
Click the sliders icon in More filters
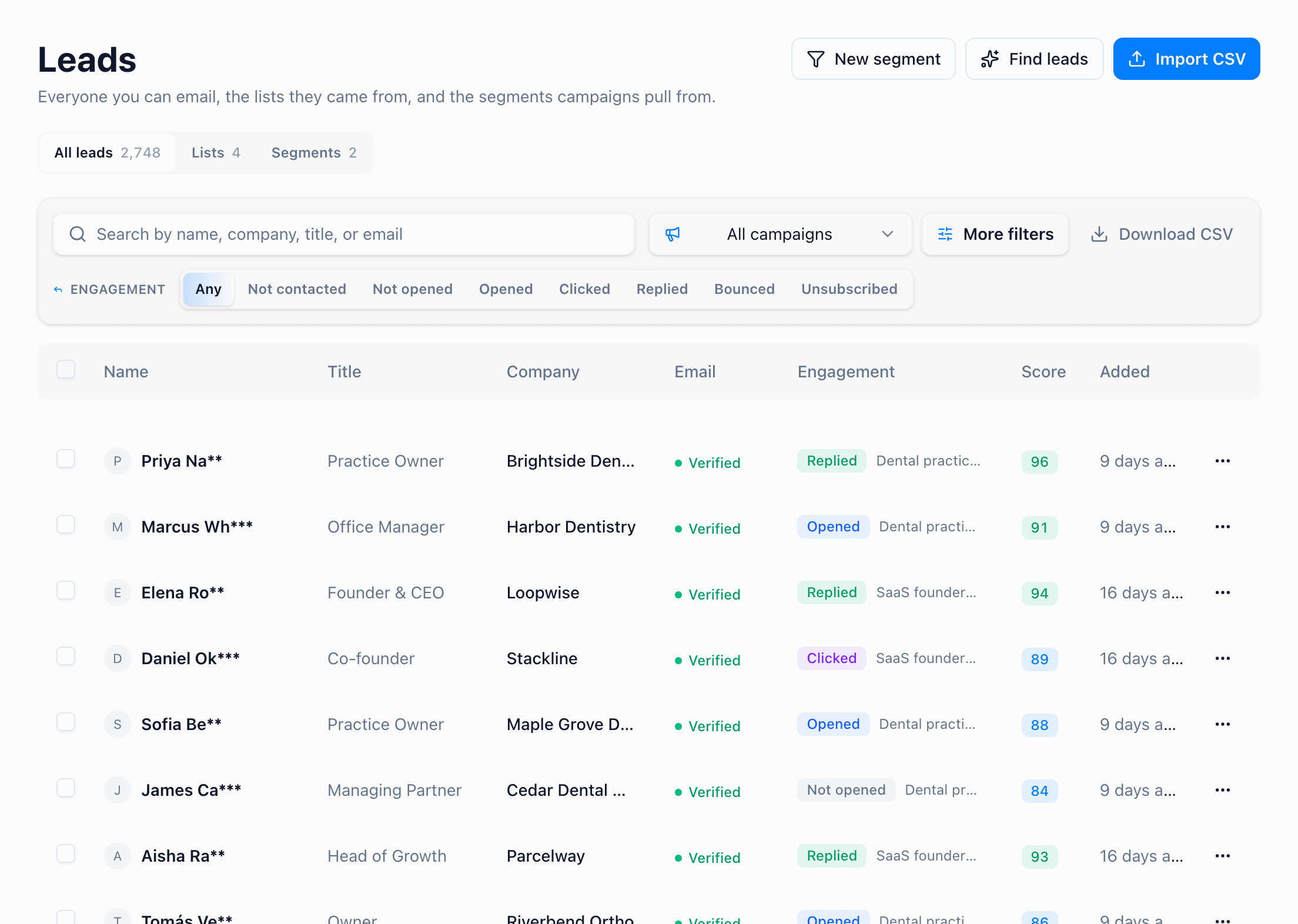click(945, 235)
